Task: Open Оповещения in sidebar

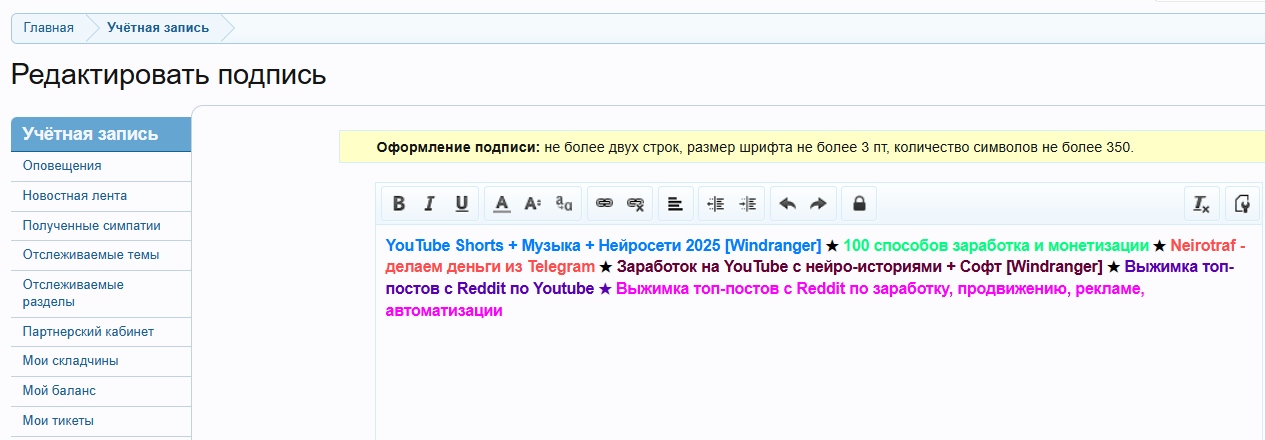Action: point(101,166)
